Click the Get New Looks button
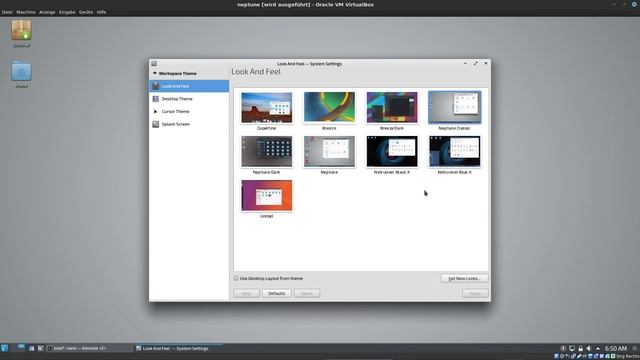 464,278
